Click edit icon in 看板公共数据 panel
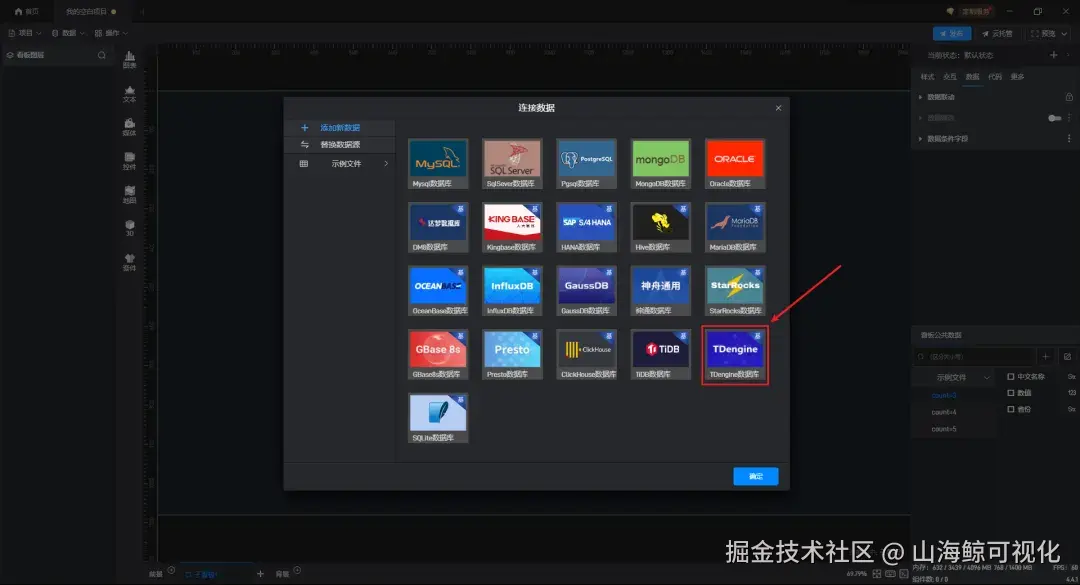Image resolution: width=1080 pixels, height=585 pixels. coord(1067,356)
